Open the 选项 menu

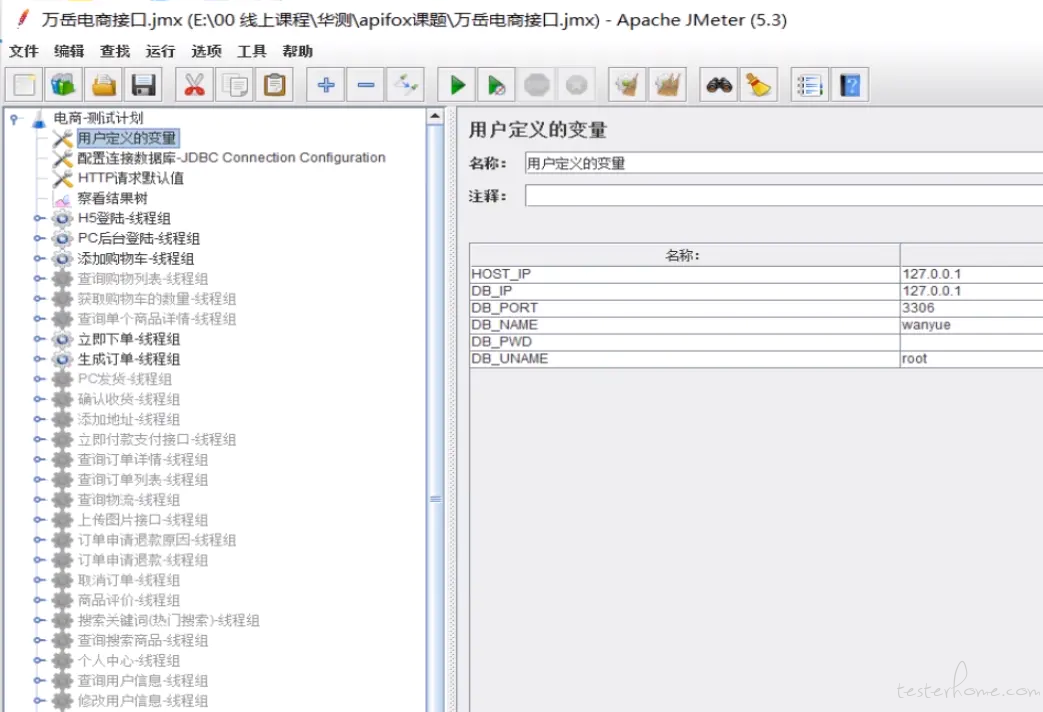pos(206,51)
